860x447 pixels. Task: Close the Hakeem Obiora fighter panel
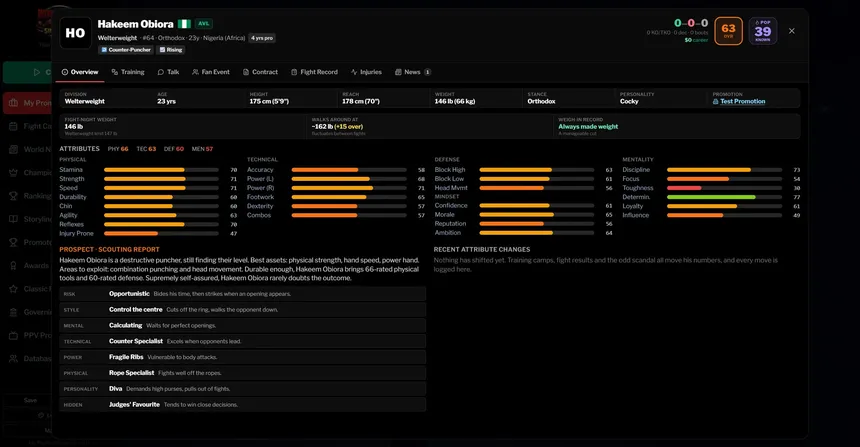click(x=791, y=31)
